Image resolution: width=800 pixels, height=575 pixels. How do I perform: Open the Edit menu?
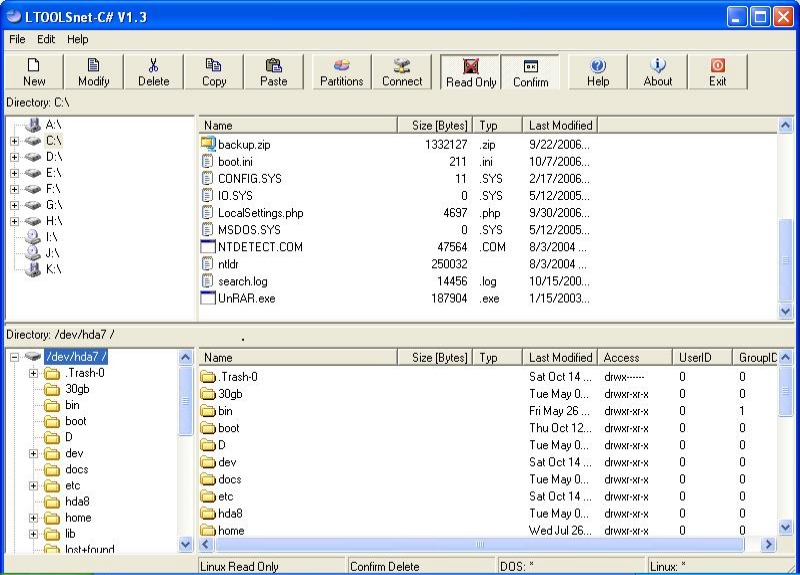[x=46, y=39]
